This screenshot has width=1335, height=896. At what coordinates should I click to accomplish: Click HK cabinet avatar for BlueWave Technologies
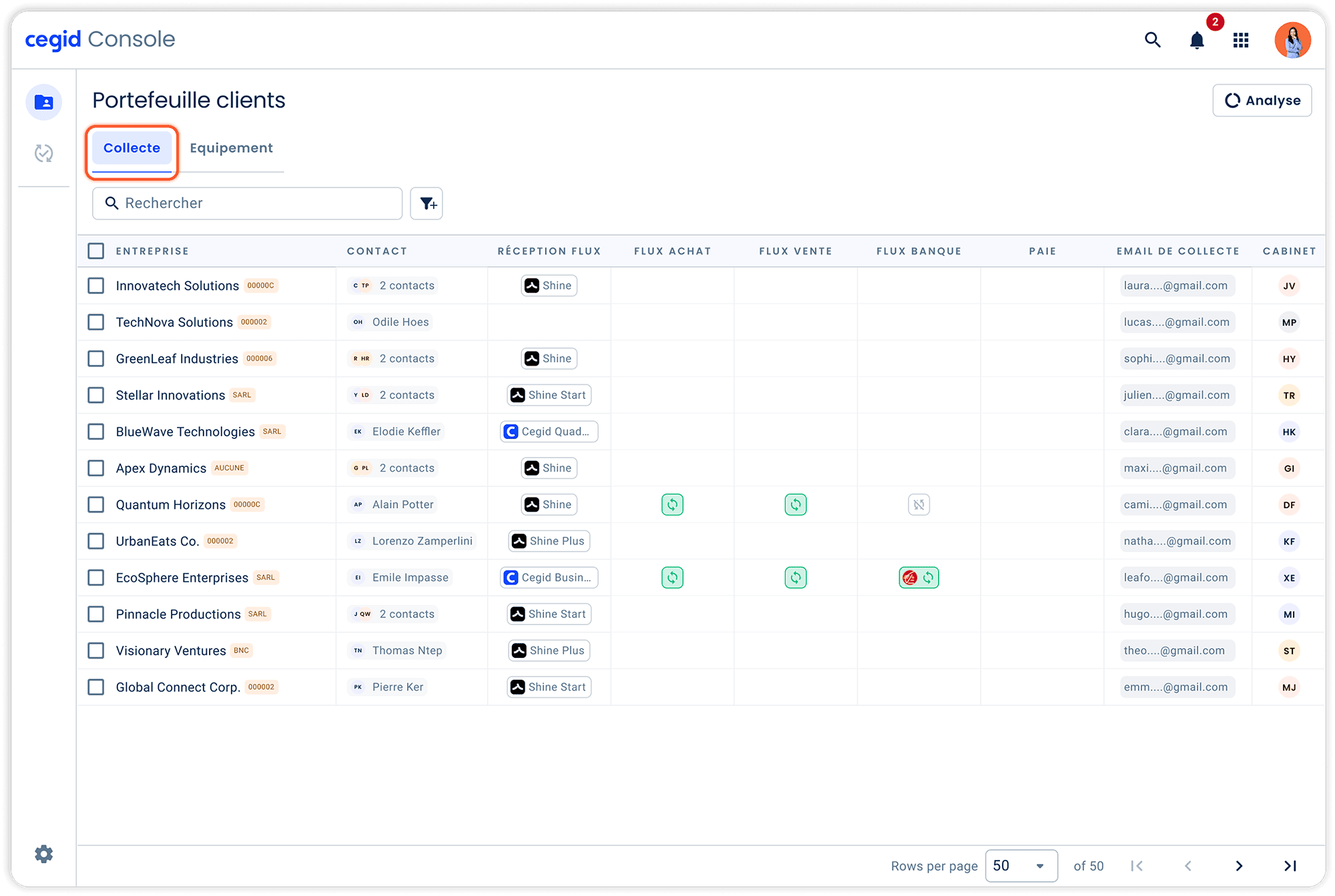click(x=1289, y=432)
